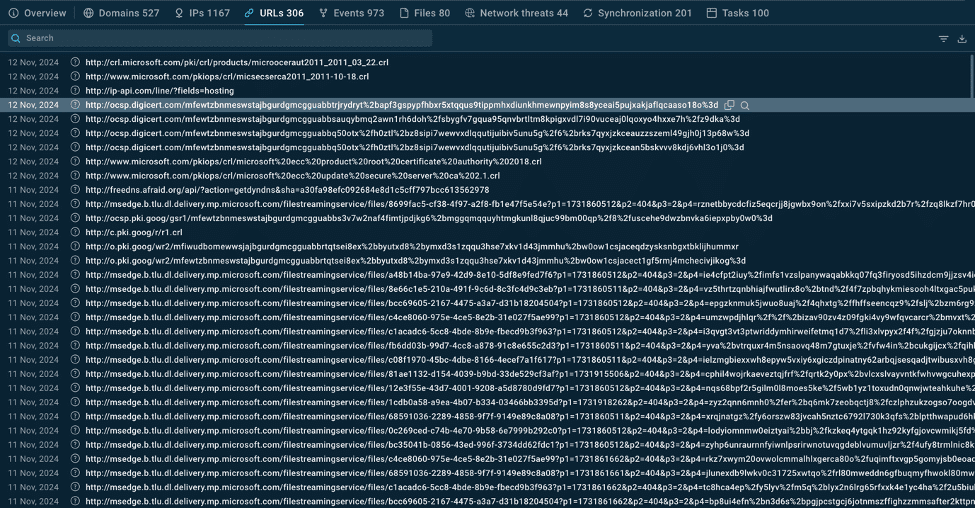Open the ip-api.com/line/?fields=hosting URL
This screenshot has height=508, width=977.
tap(159, 90)
